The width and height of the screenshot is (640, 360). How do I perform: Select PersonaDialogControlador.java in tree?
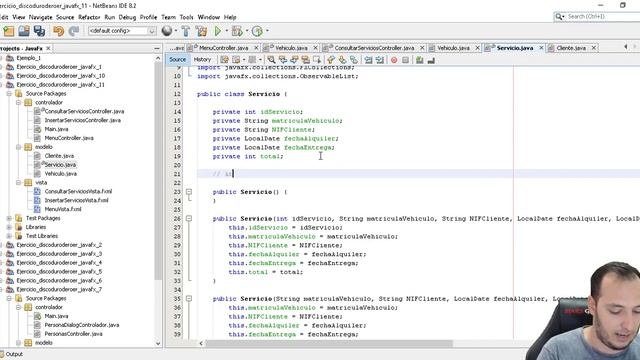(82, 325)
